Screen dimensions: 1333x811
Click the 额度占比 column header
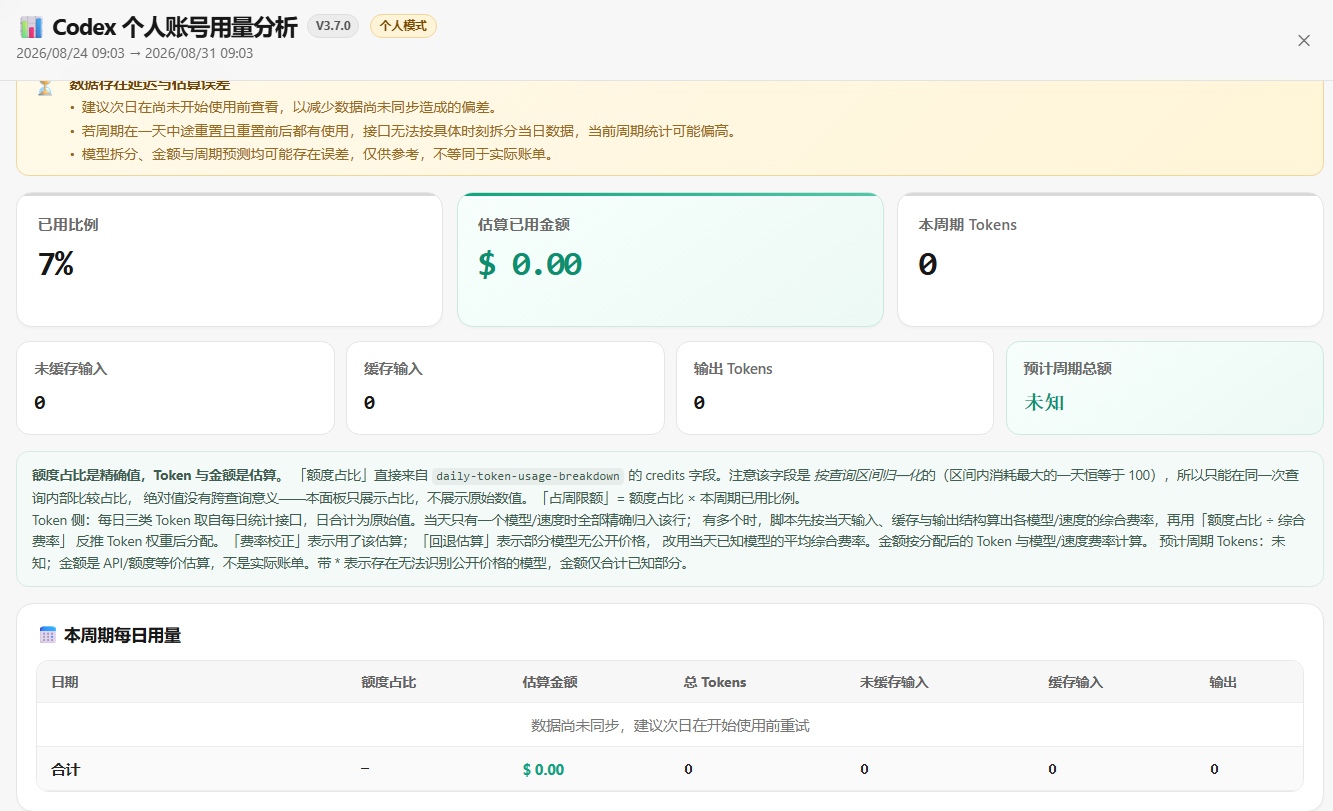pos(389,682)
